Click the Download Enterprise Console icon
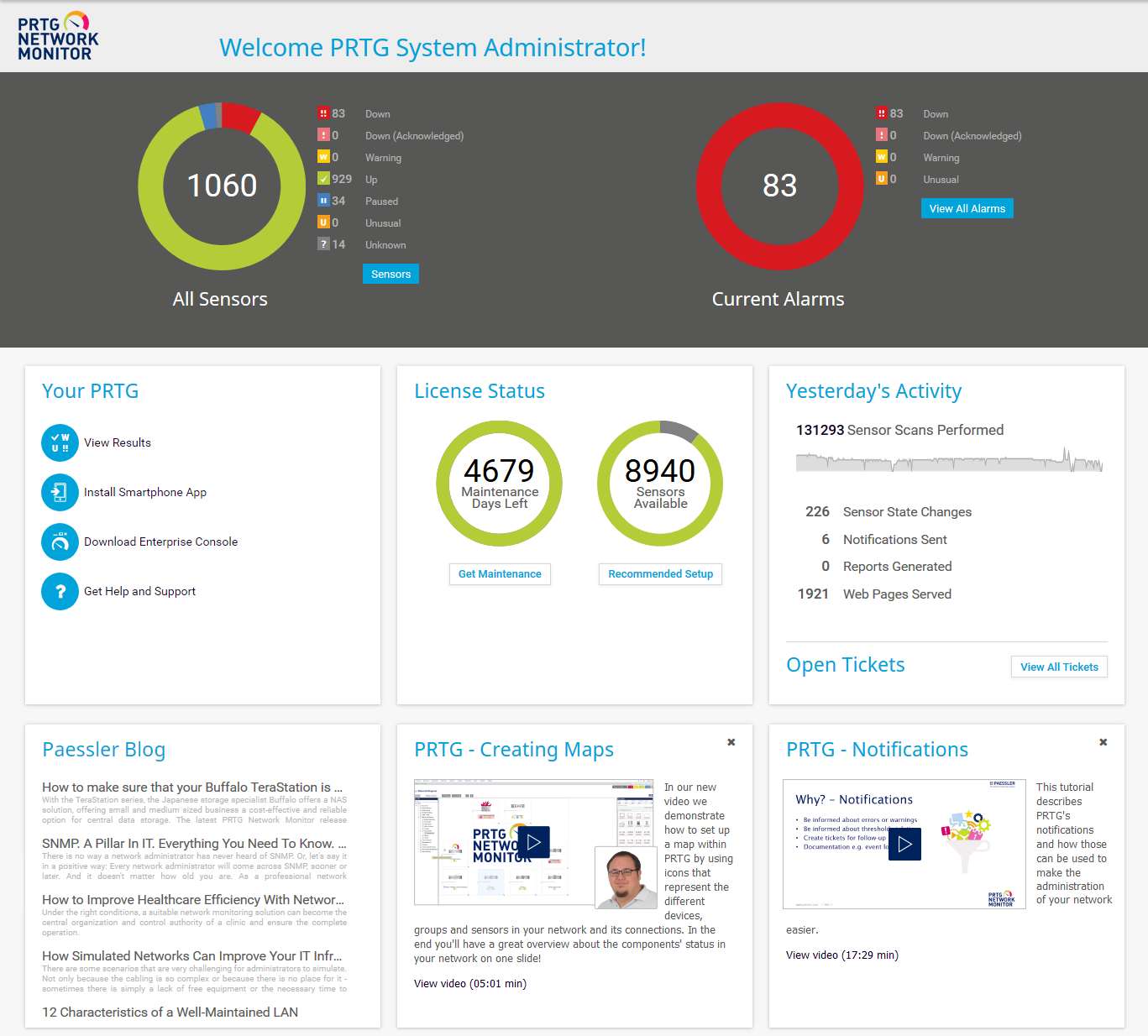This screenshot has width=1148, height=1036. coord(60,542)
